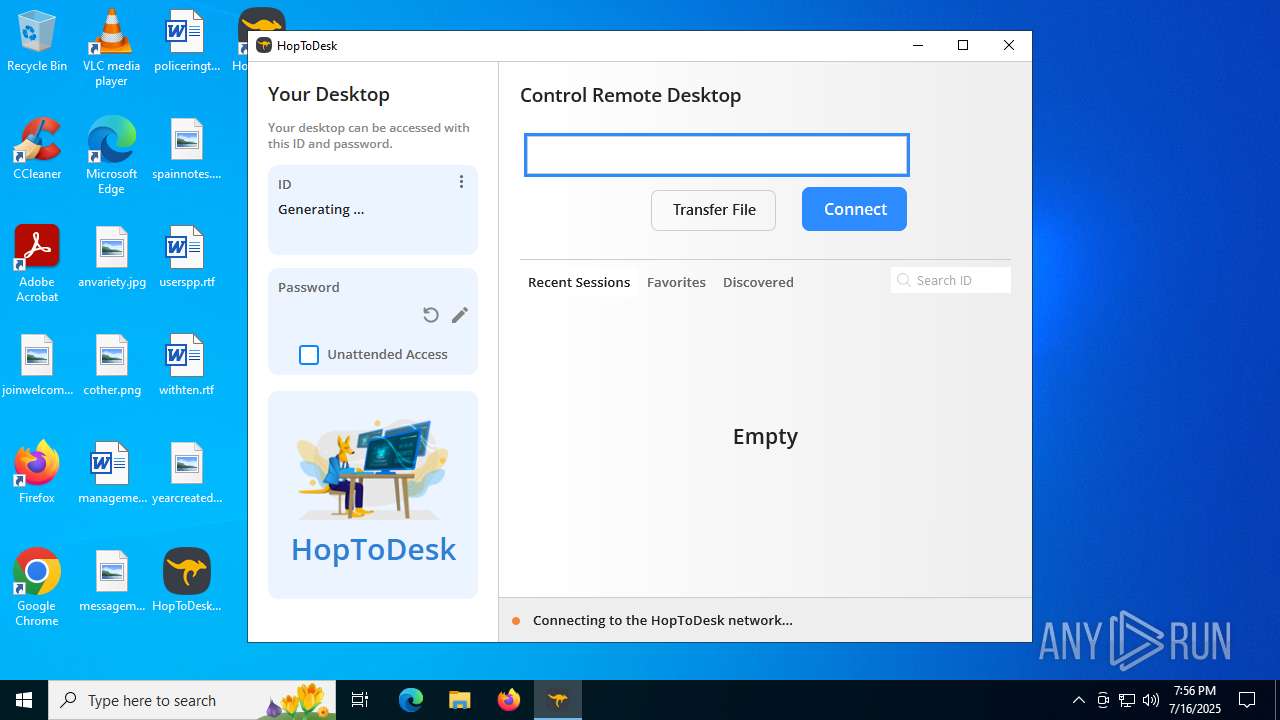Select the spainnotes image file
Image resolution: width=1280 pixels, height=720 pixels.
(187, 150)
